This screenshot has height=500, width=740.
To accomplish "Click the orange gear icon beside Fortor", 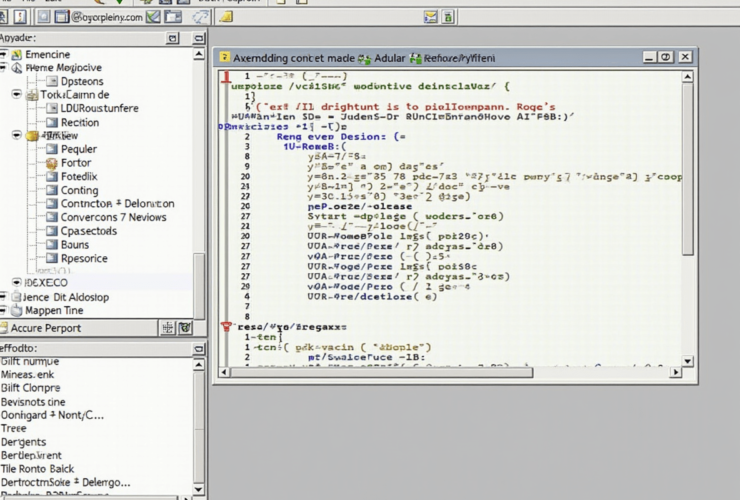I will (52, 163).
